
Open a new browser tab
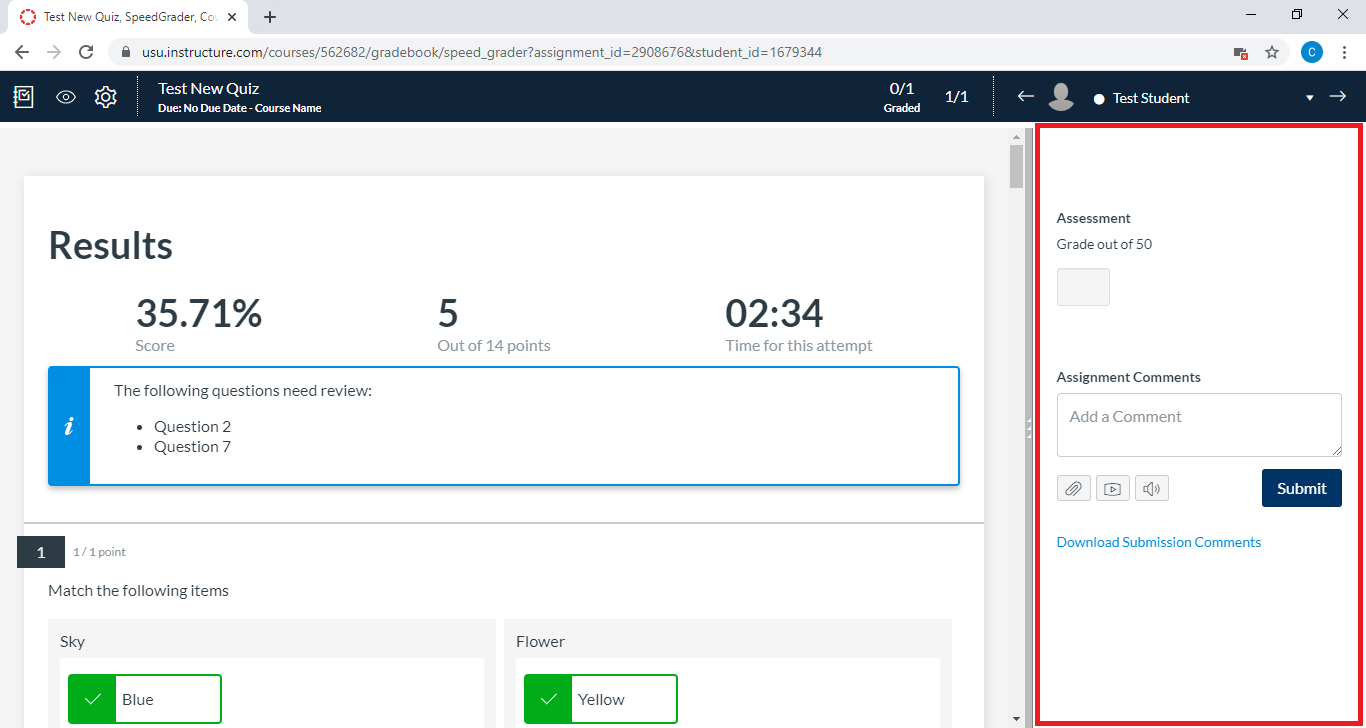tap(270, 17)
